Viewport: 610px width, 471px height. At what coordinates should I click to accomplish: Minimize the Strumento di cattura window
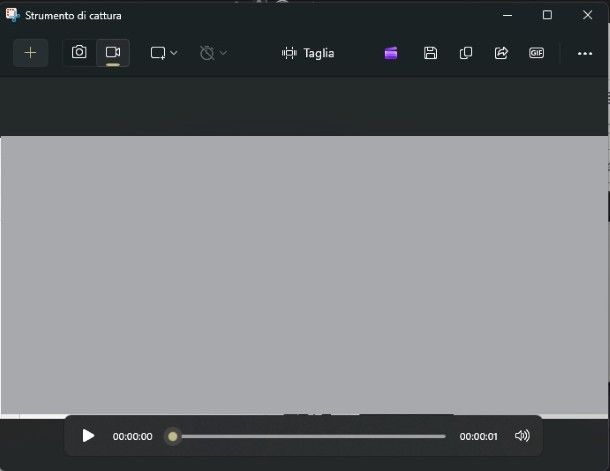[507, 16]
